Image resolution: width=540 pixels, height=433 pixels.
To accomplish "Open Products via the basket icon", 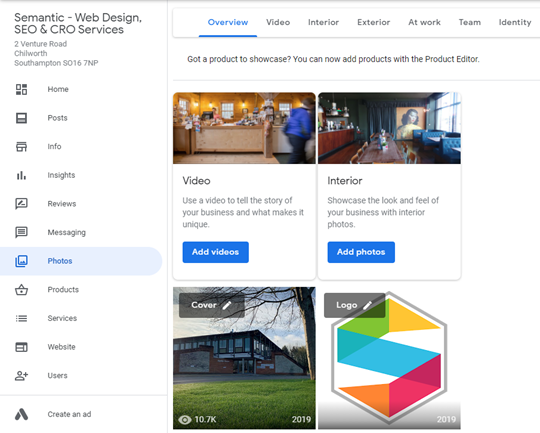I will tap(21, 289).
